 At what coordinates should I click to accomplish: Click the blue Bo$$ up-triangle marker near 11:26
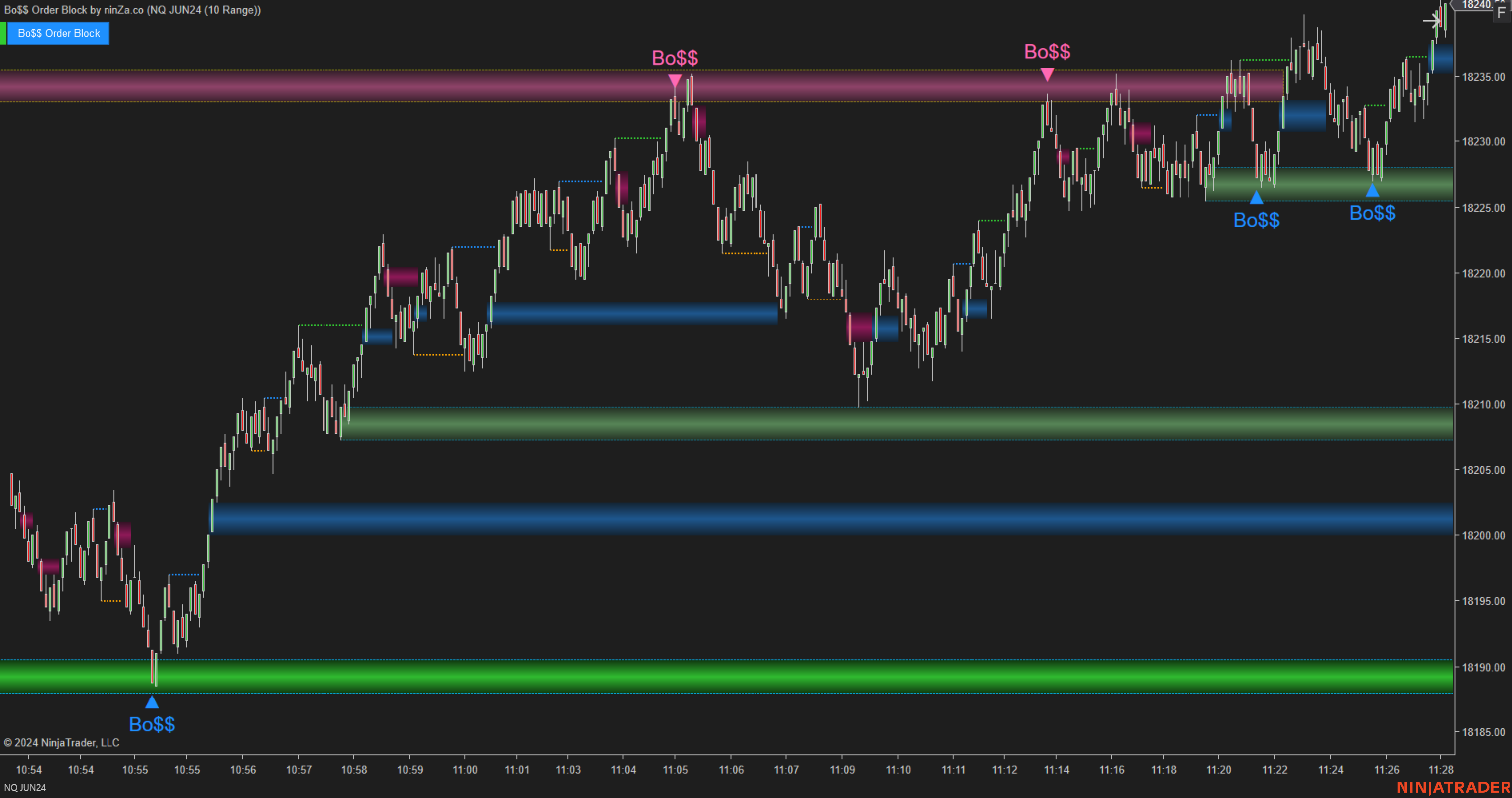coord(1373,189)
